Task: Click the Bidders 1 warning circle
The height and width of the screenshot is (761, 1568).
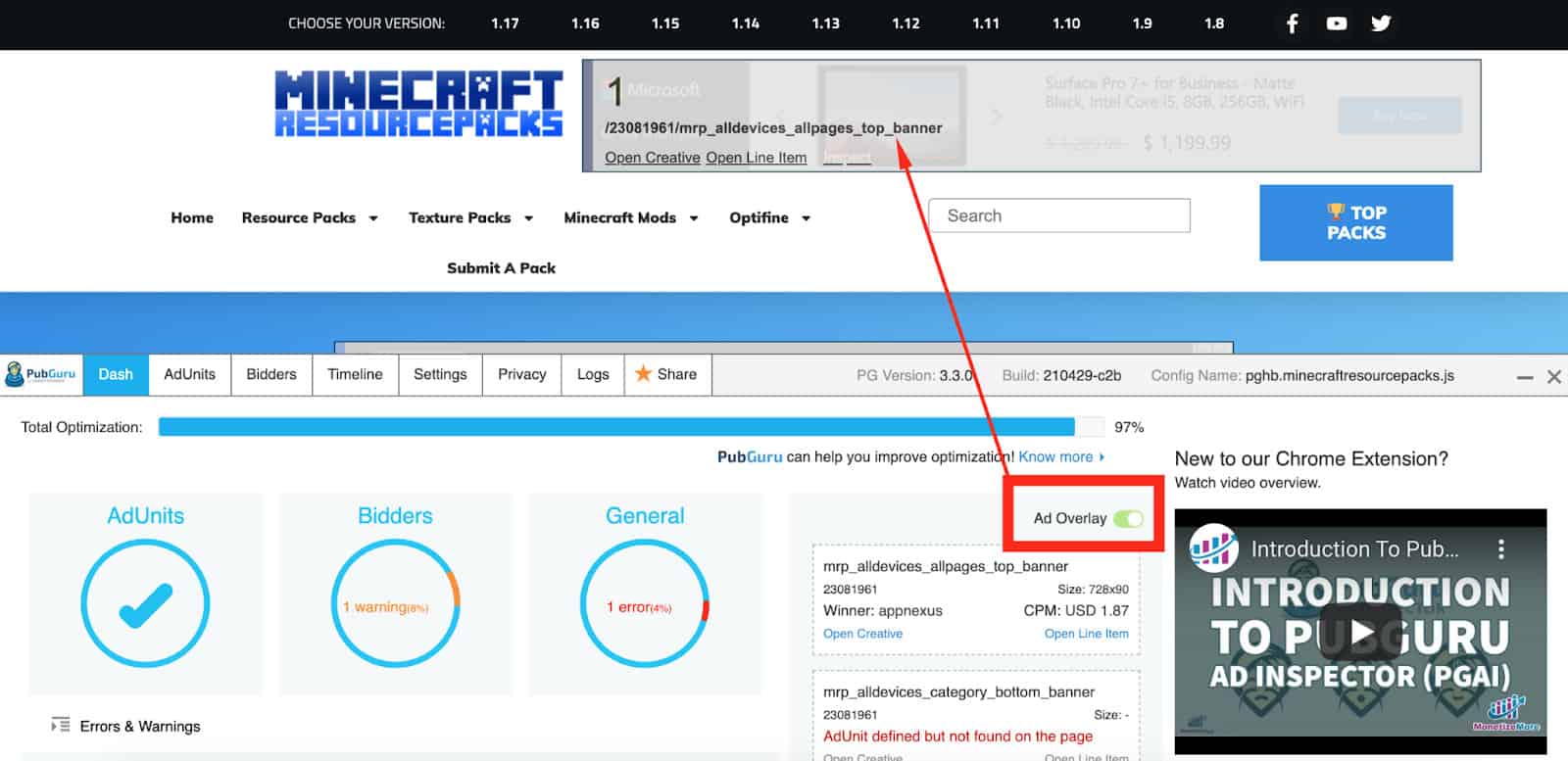Action: tap(395, 603)
